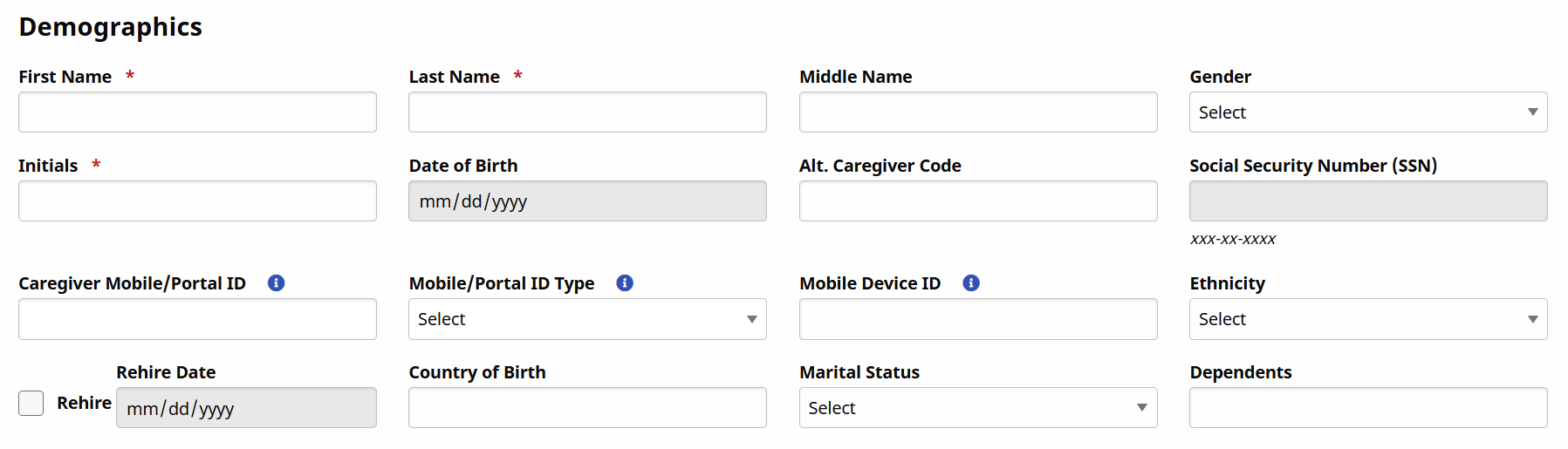Expand the Ethnicity dropdown

click(1367, 319)
